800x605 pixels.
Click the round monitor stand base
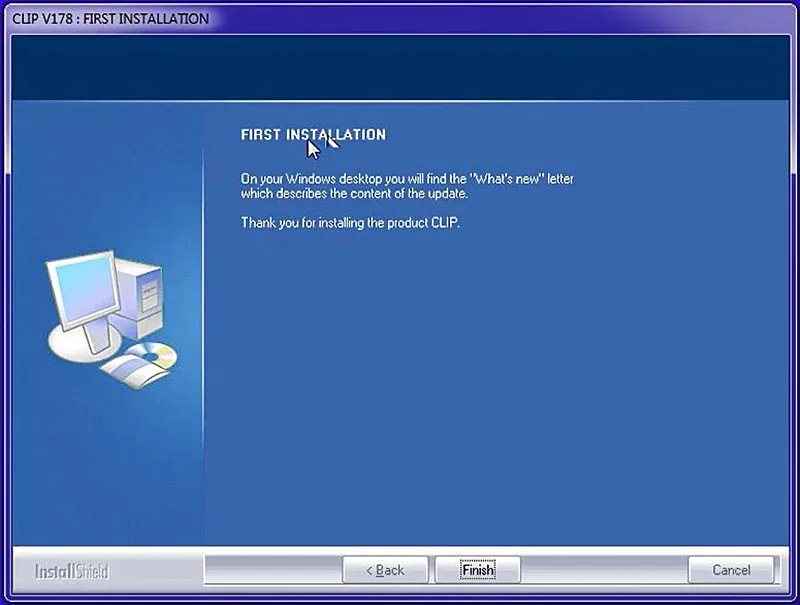click(x=84, y=344)
